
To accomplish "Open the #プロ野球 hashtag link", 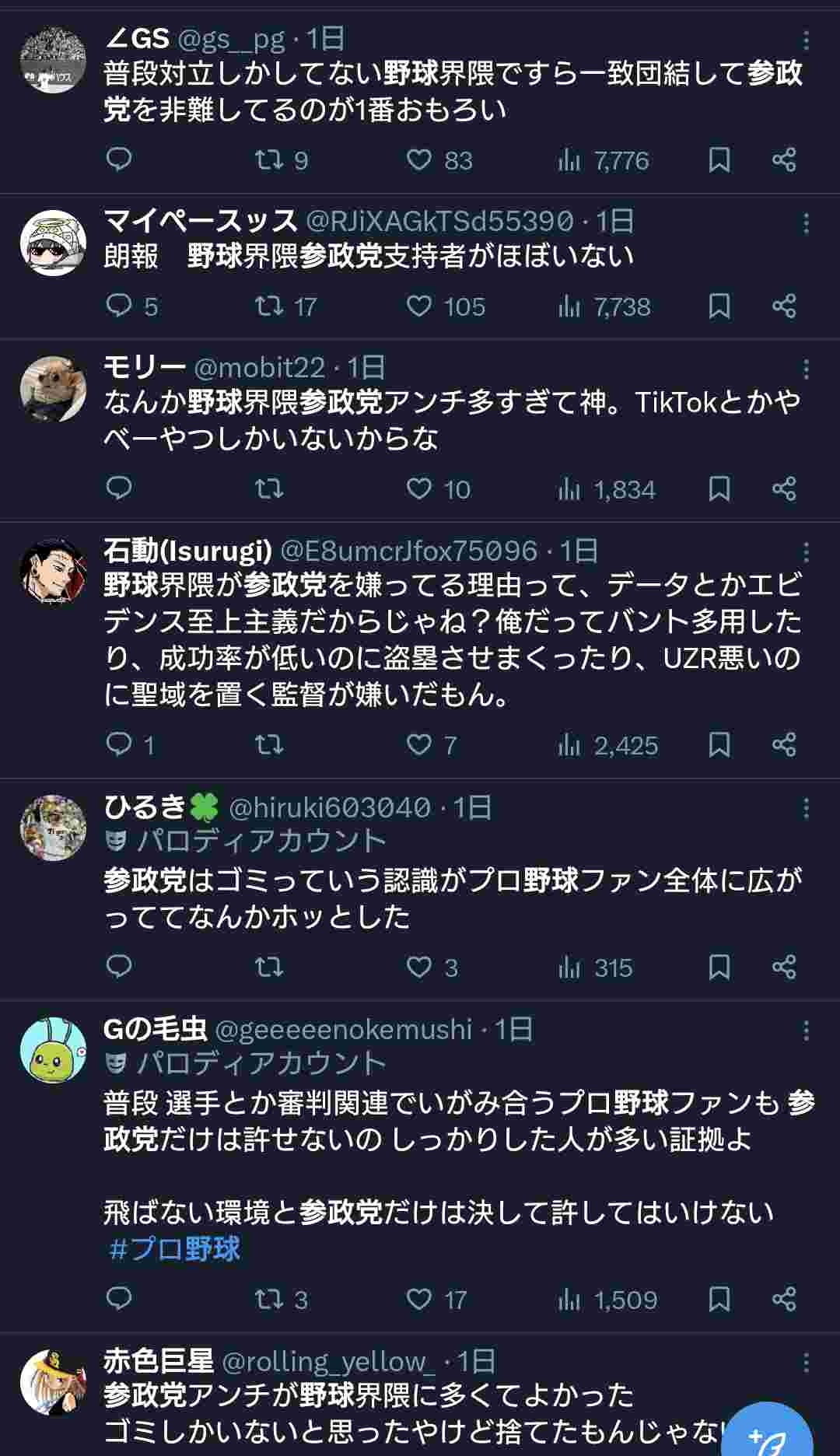I will coord(176,1249).
